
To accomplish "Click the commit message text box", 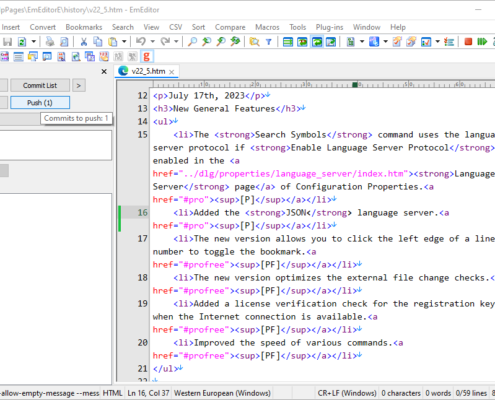I will [x=56, y=145].
